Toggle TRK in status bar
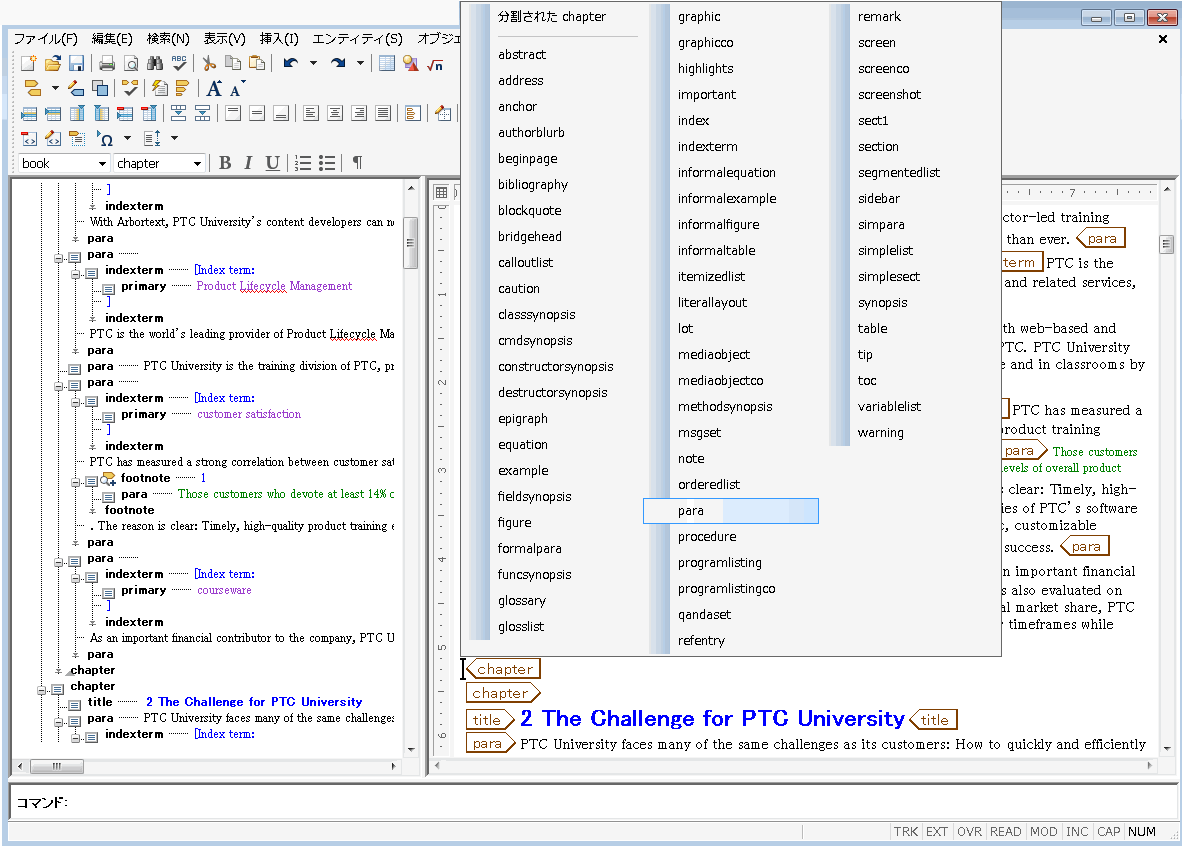Viewport: 1182px width, 846px height. point(905,831)
